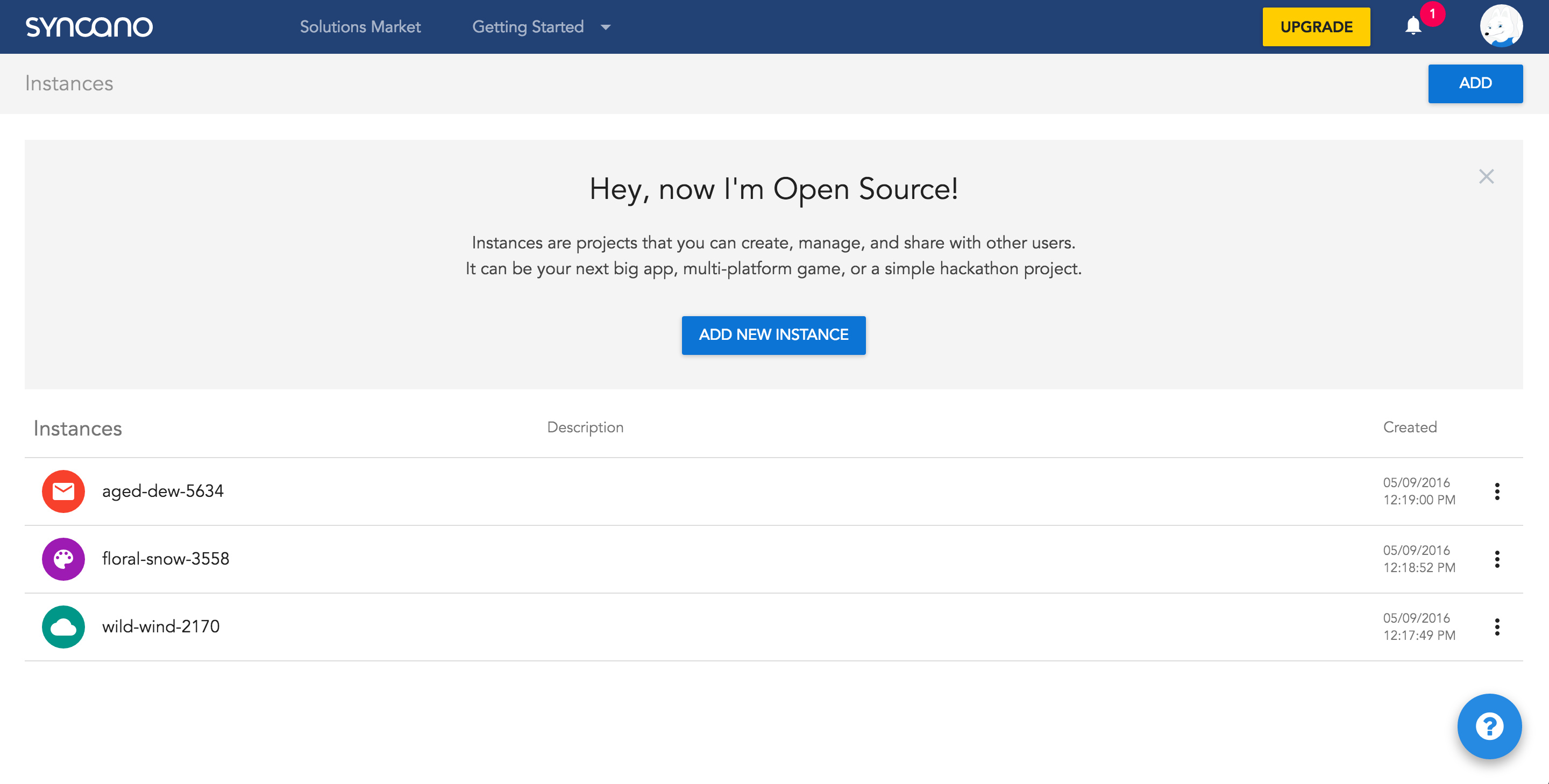Open the user avatar account menu
Viewport: 1549px width, 784px height.
pos(1501,26)
